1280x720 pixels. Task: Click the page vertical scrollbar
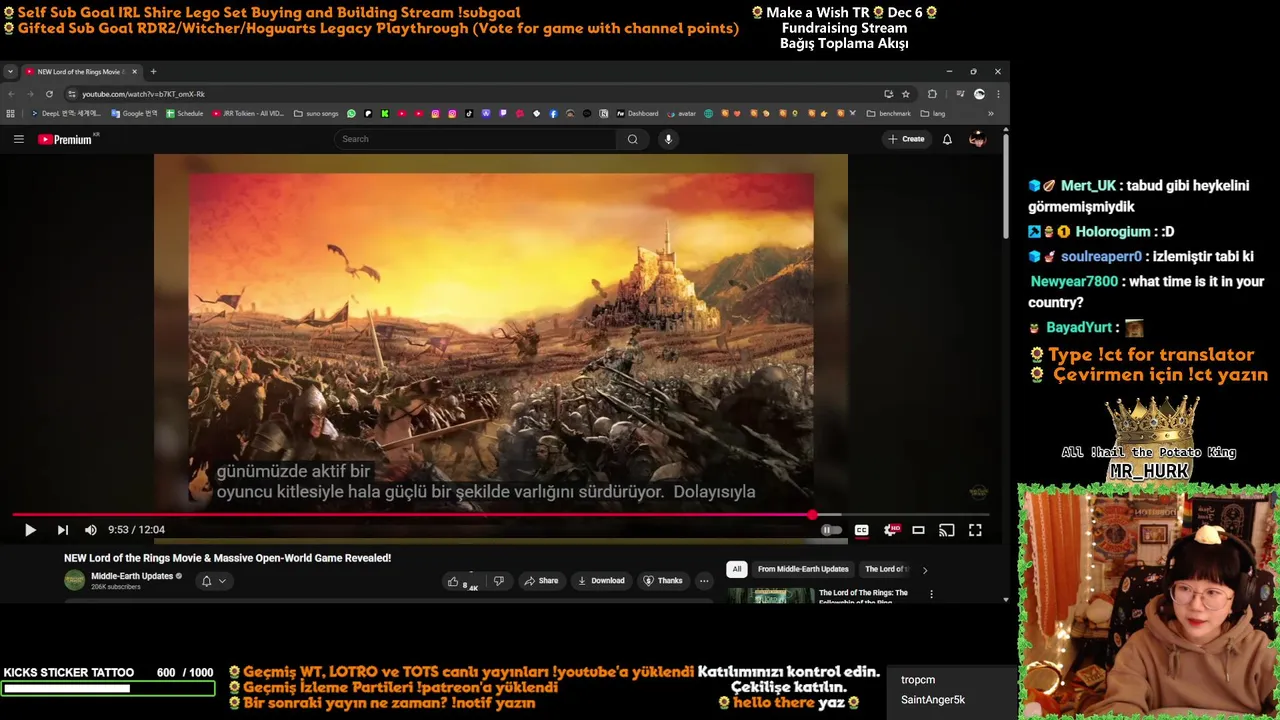click(x=1005, y=185)
